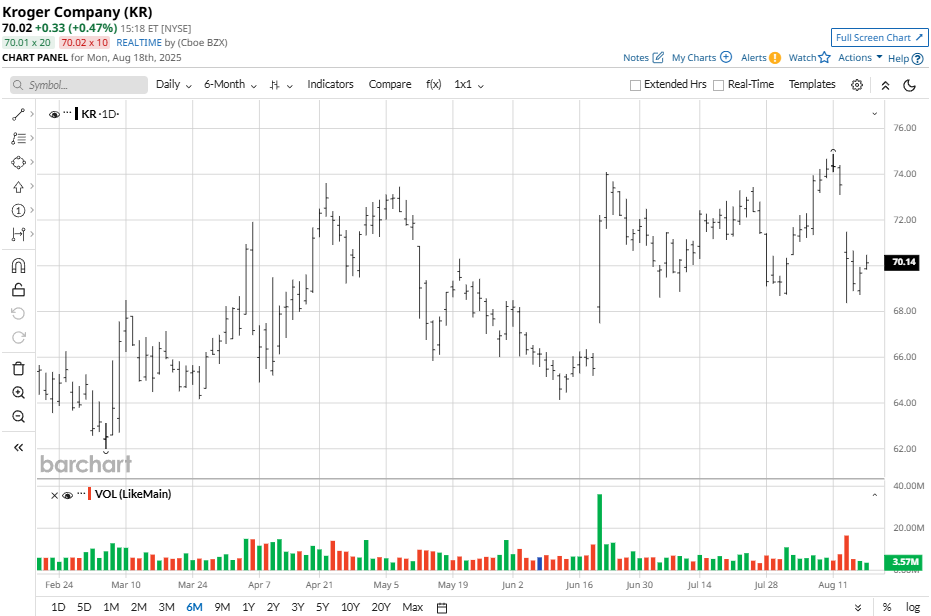Open the Compare menu
Screen dimensions: 931x616
(x=390, y=84)
